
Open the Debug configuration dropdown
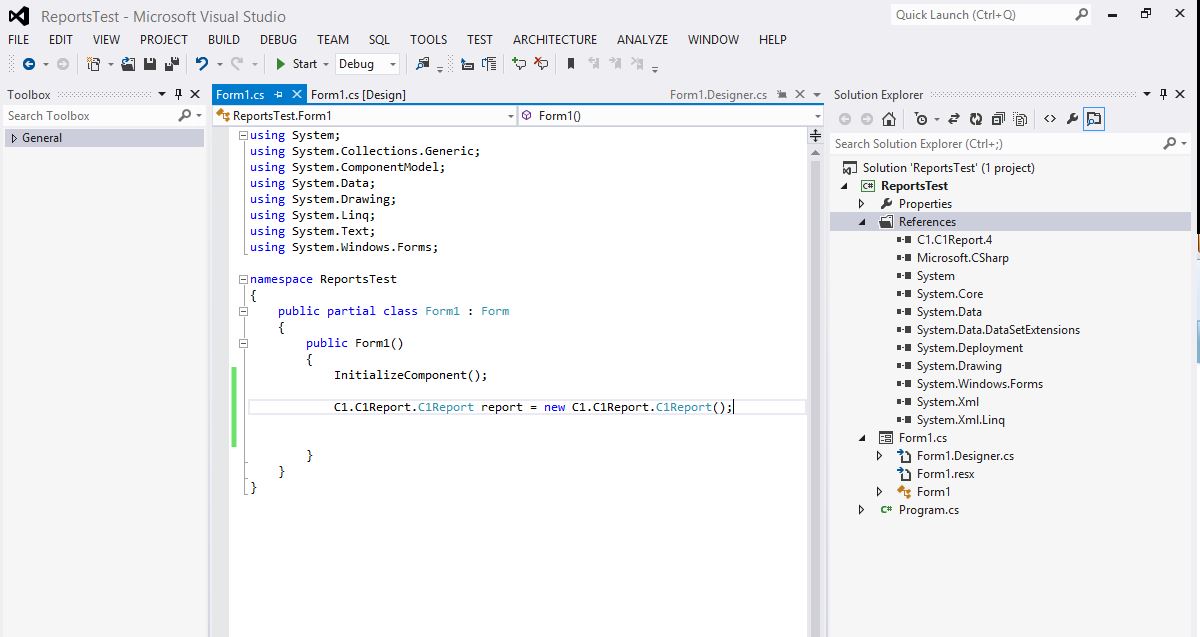[x=367, y=64]
